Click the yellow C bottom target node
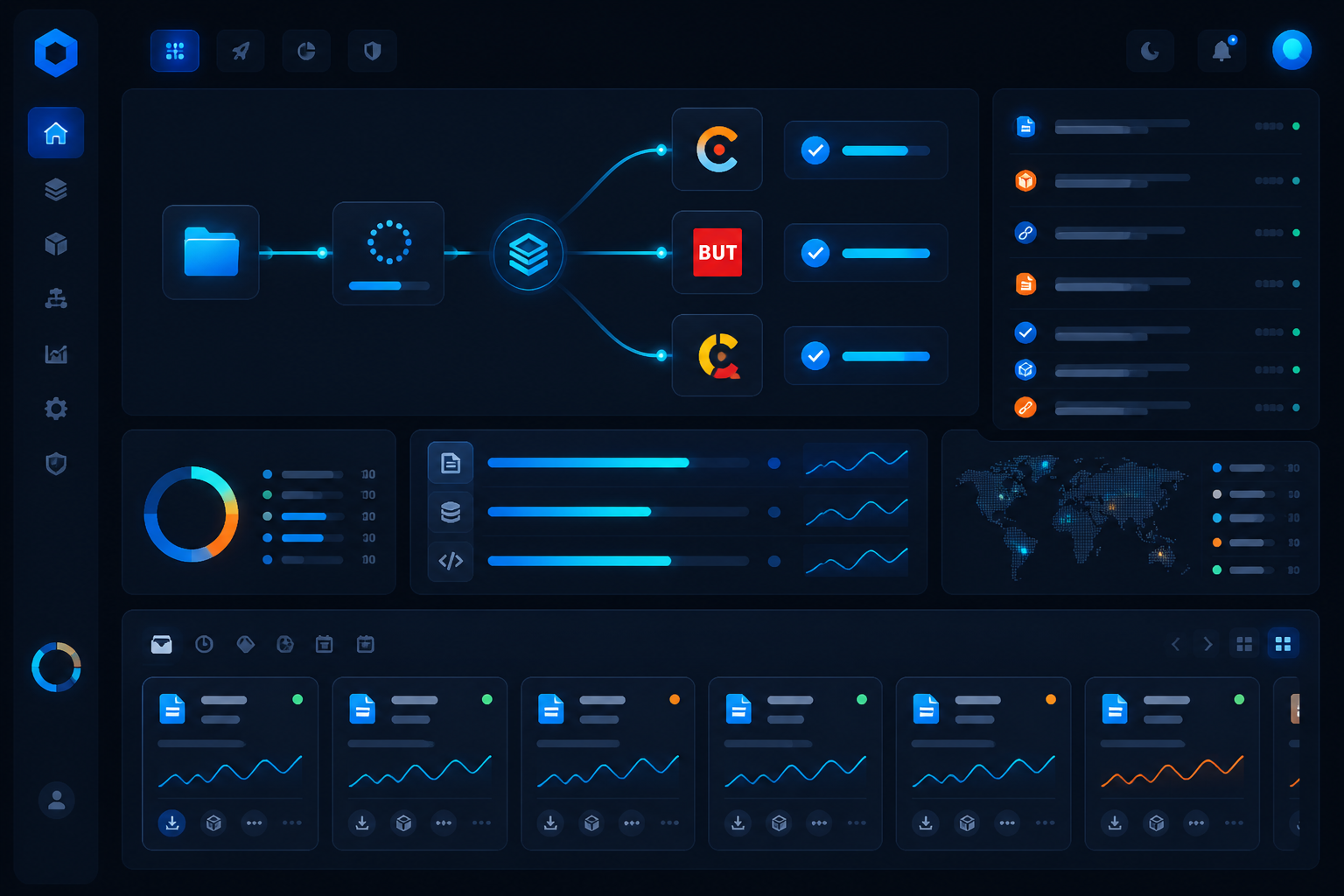This screenshot has width=1344, height=896. (717, 355)
